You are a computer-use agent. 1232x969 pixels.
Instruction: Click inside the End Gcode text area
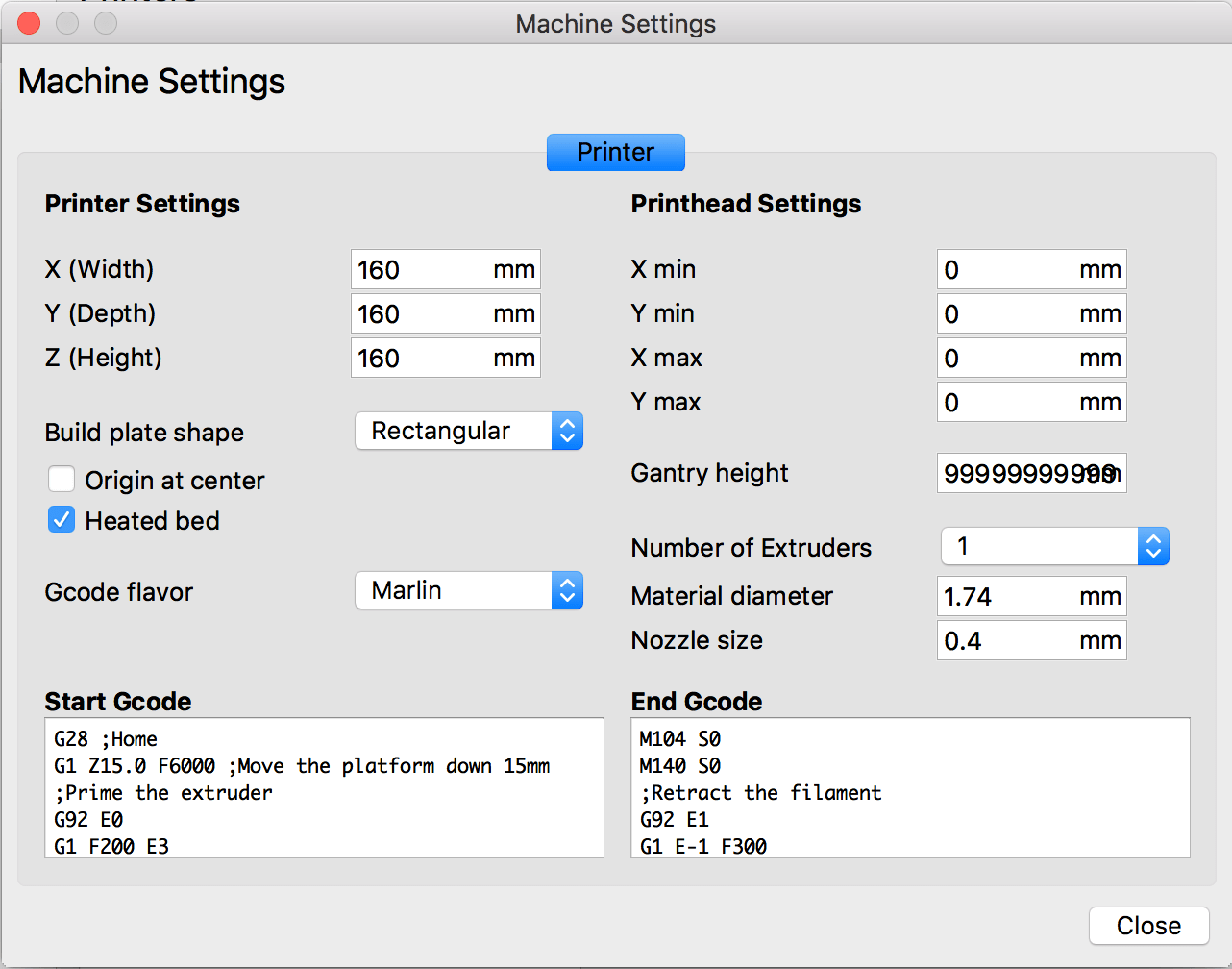911,787
